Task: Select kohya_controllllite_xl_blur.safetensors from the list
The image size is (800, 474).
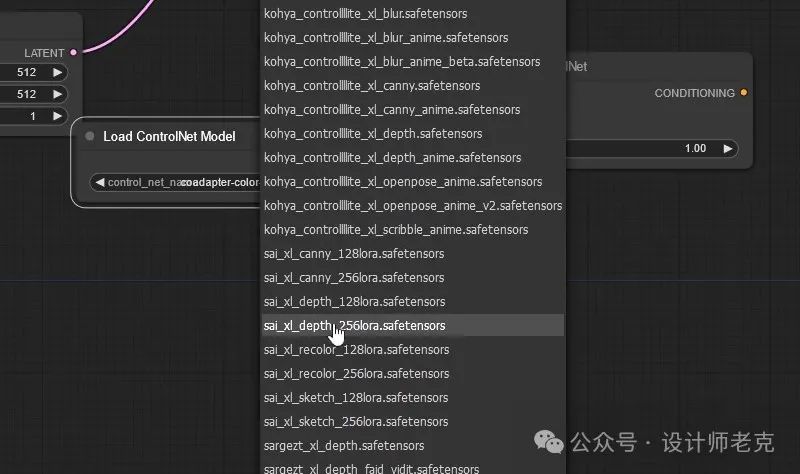Action: (x=412, y=14)
